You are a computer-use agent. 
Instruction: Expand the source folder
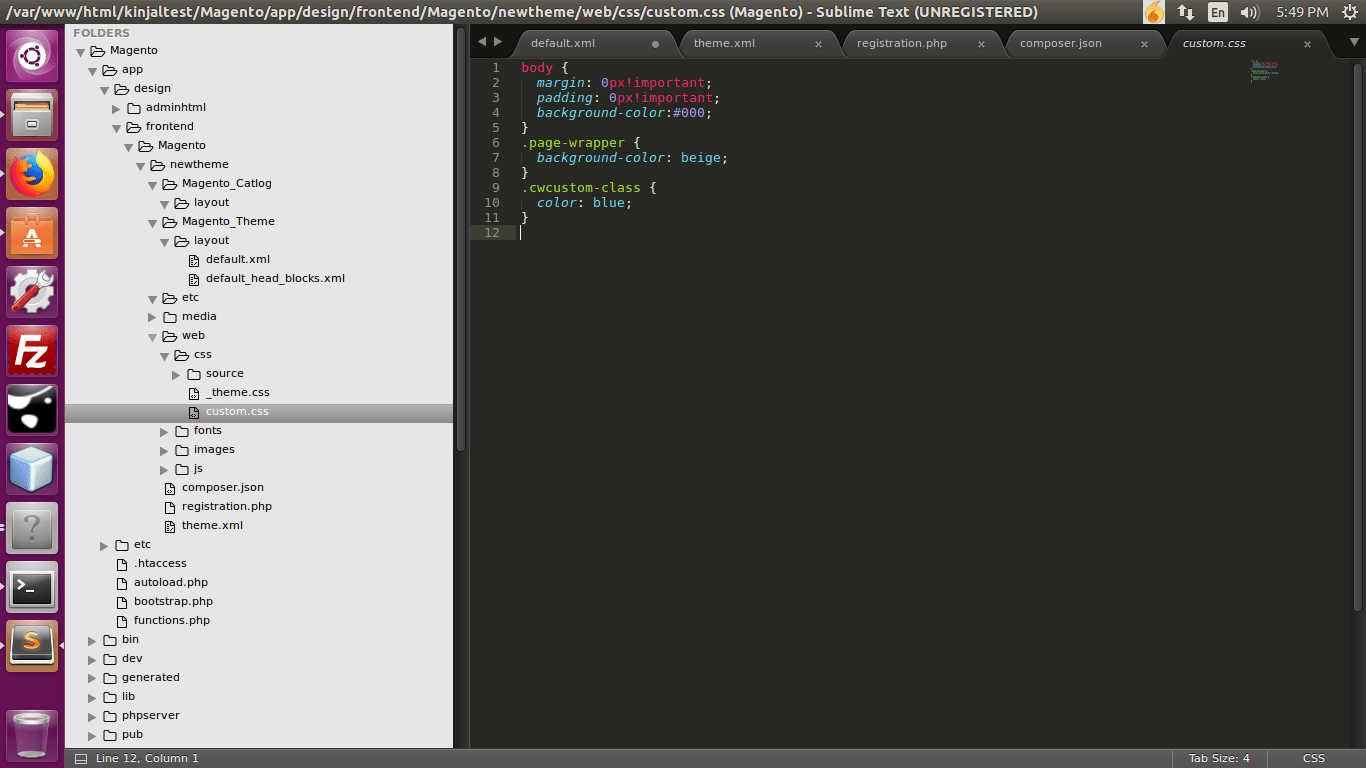click(177, 374)
